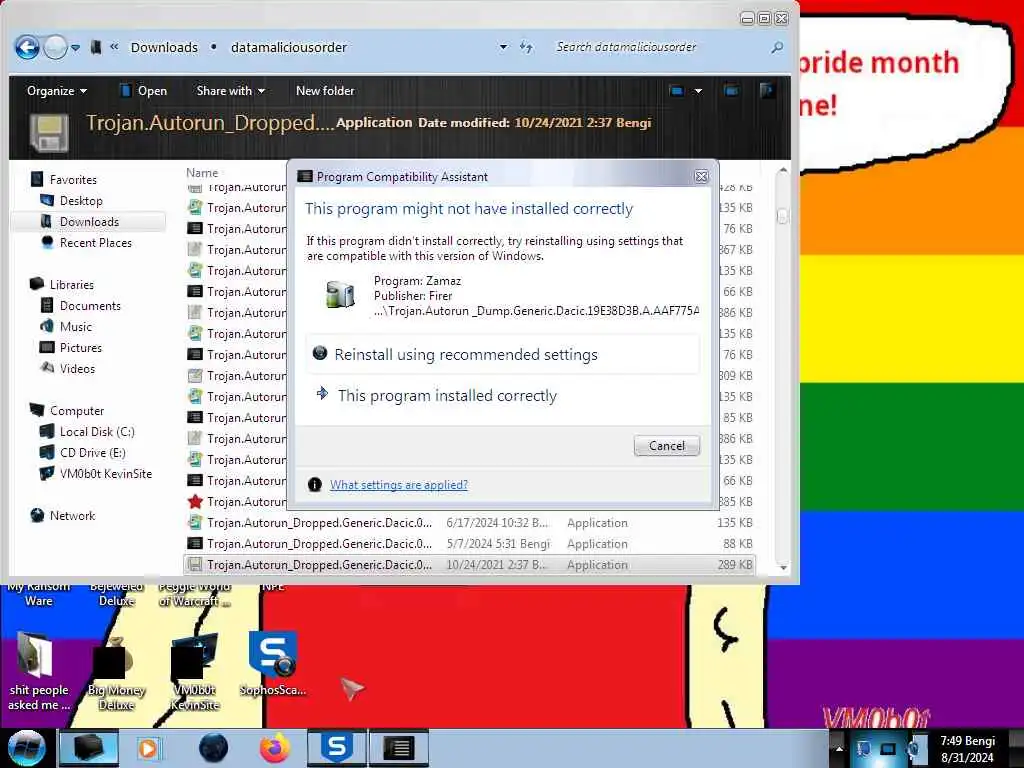Click the Cancel button in the dialog
The image size is (1024, 768).
(666, 445)
